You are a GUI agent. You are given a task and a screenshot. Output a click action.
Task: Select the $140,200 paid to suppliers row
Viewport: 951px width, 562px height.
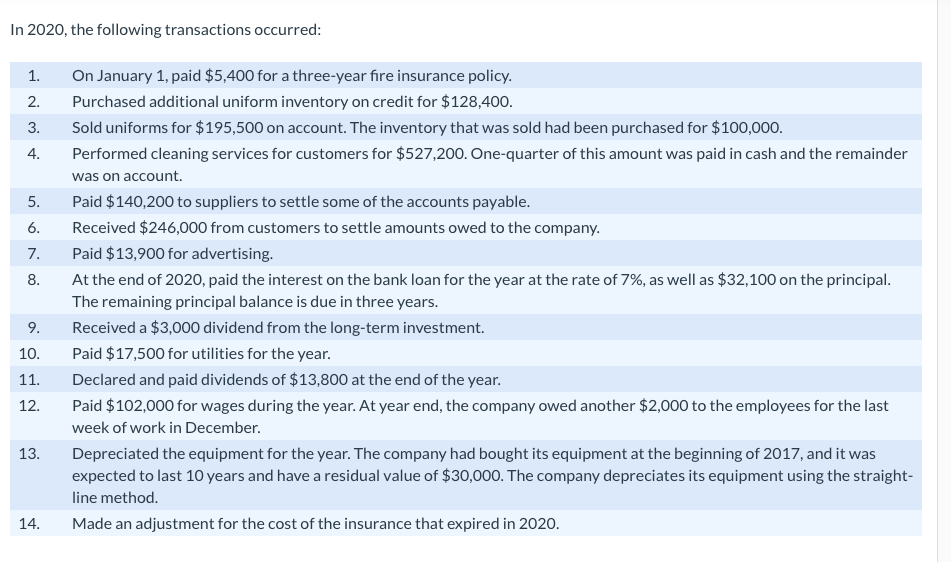[x=466, y=201]
